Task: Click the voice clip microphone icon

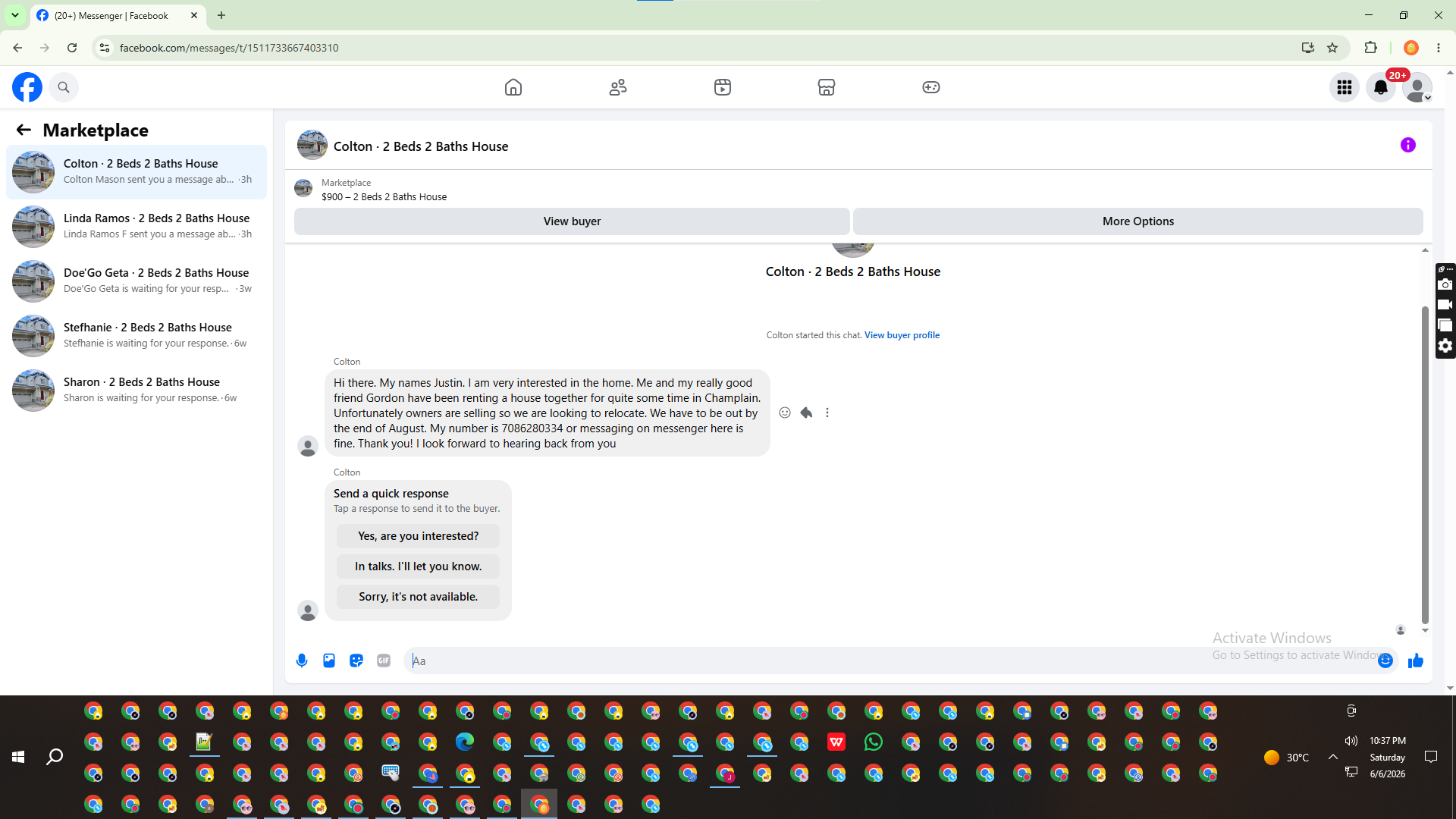Action: point(302,661)
